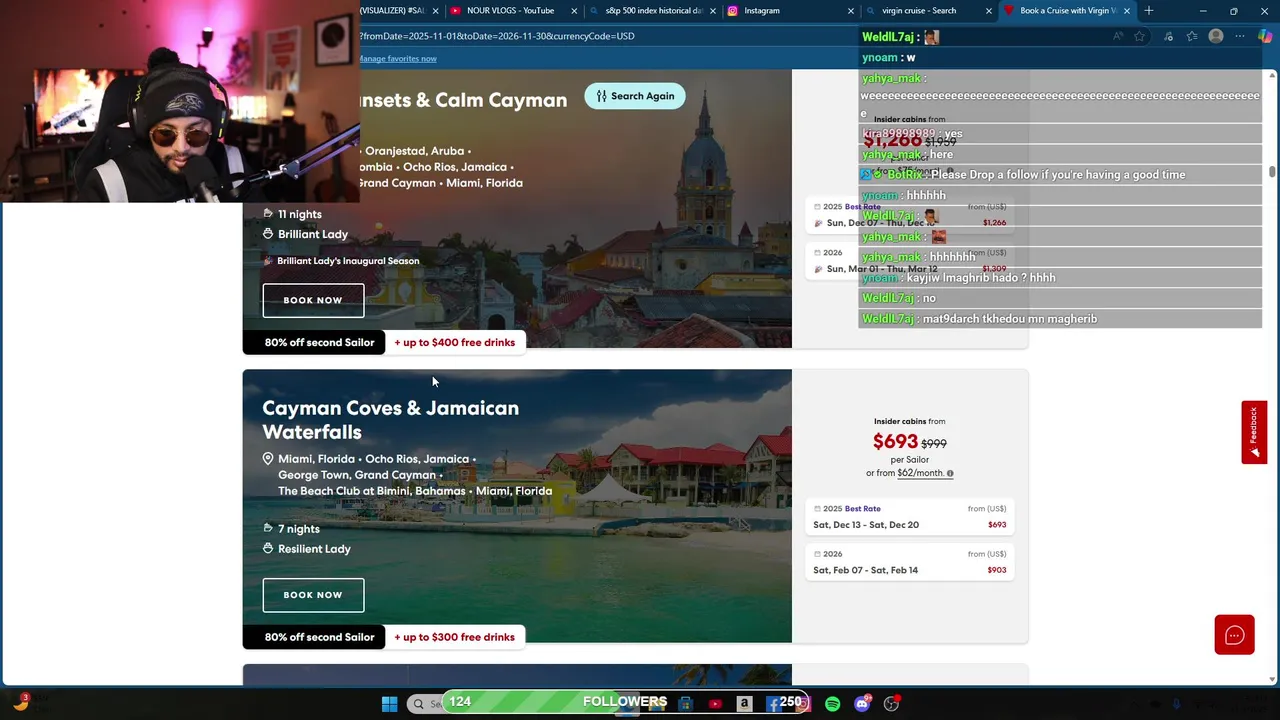Open a new browser tab
The image size is (1280, 720).
[x=1149, y=11]
